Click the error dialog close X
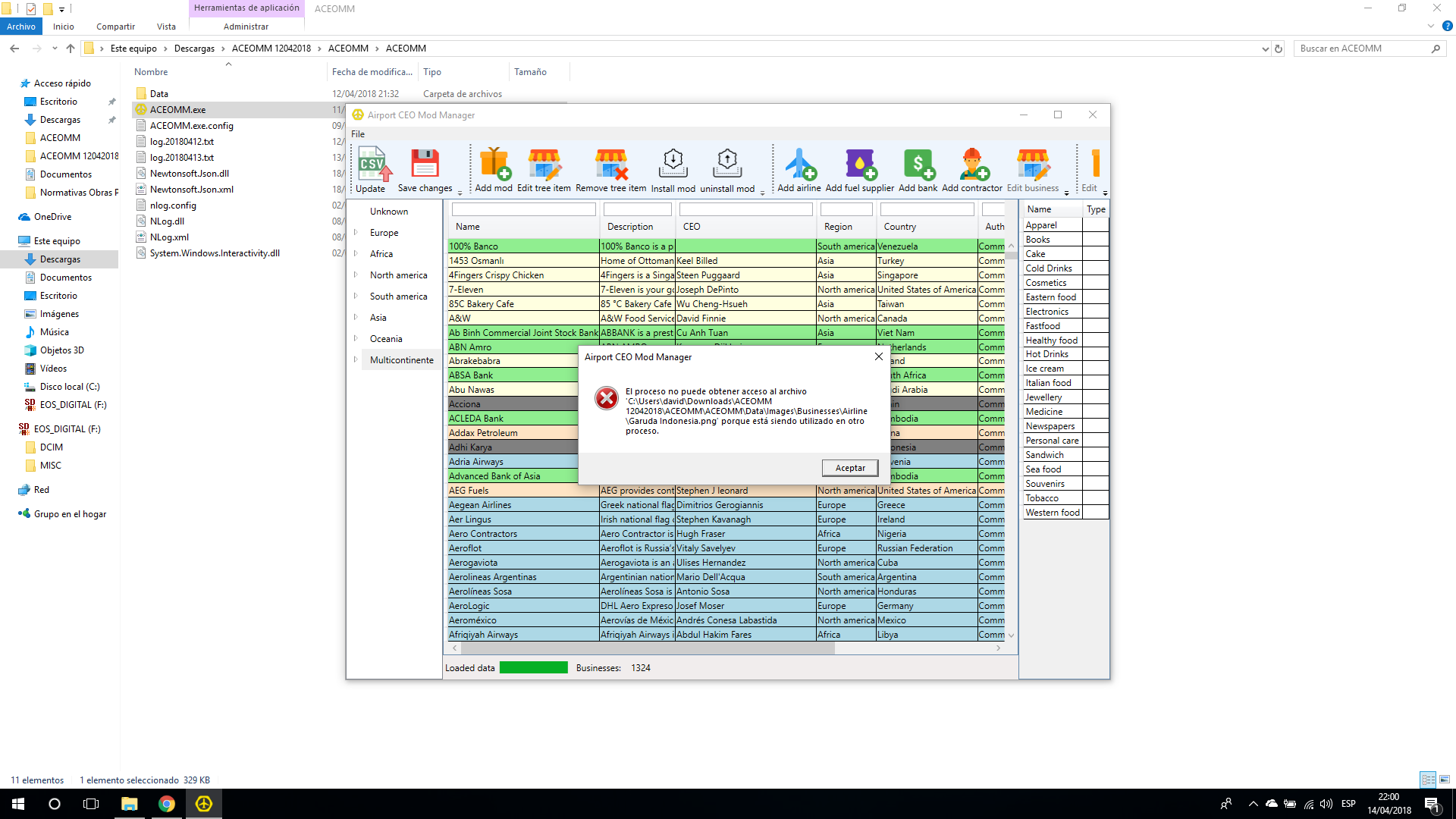Image resolution: width=1456 pixels, height=819 pixels. (879, 356)
